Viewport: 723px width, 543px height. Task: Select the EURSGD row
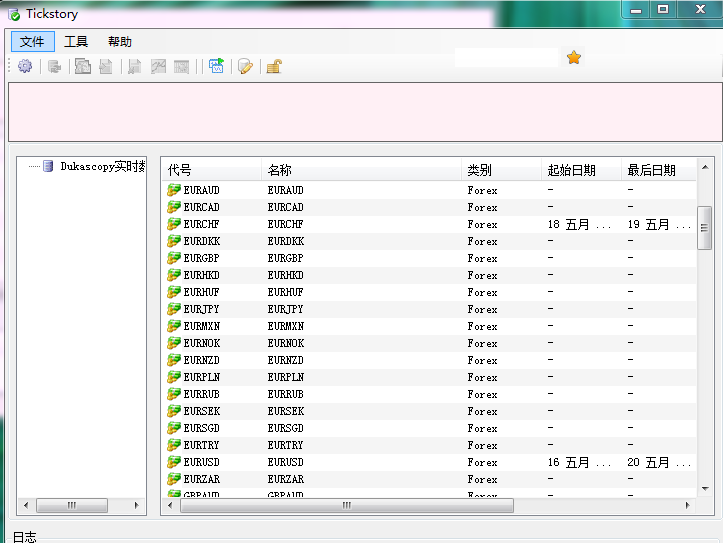(429, 428)
